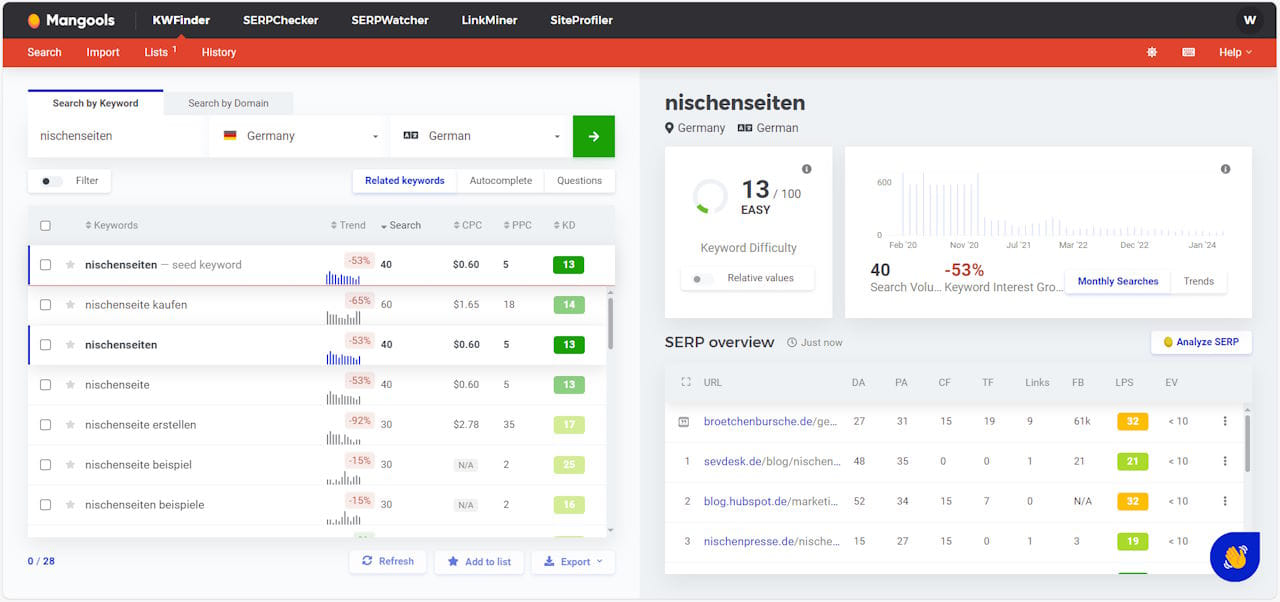Click the keyword search input field
This screenshot has height=602, width=1280.
pyautogui.click(x=116, y=136)
